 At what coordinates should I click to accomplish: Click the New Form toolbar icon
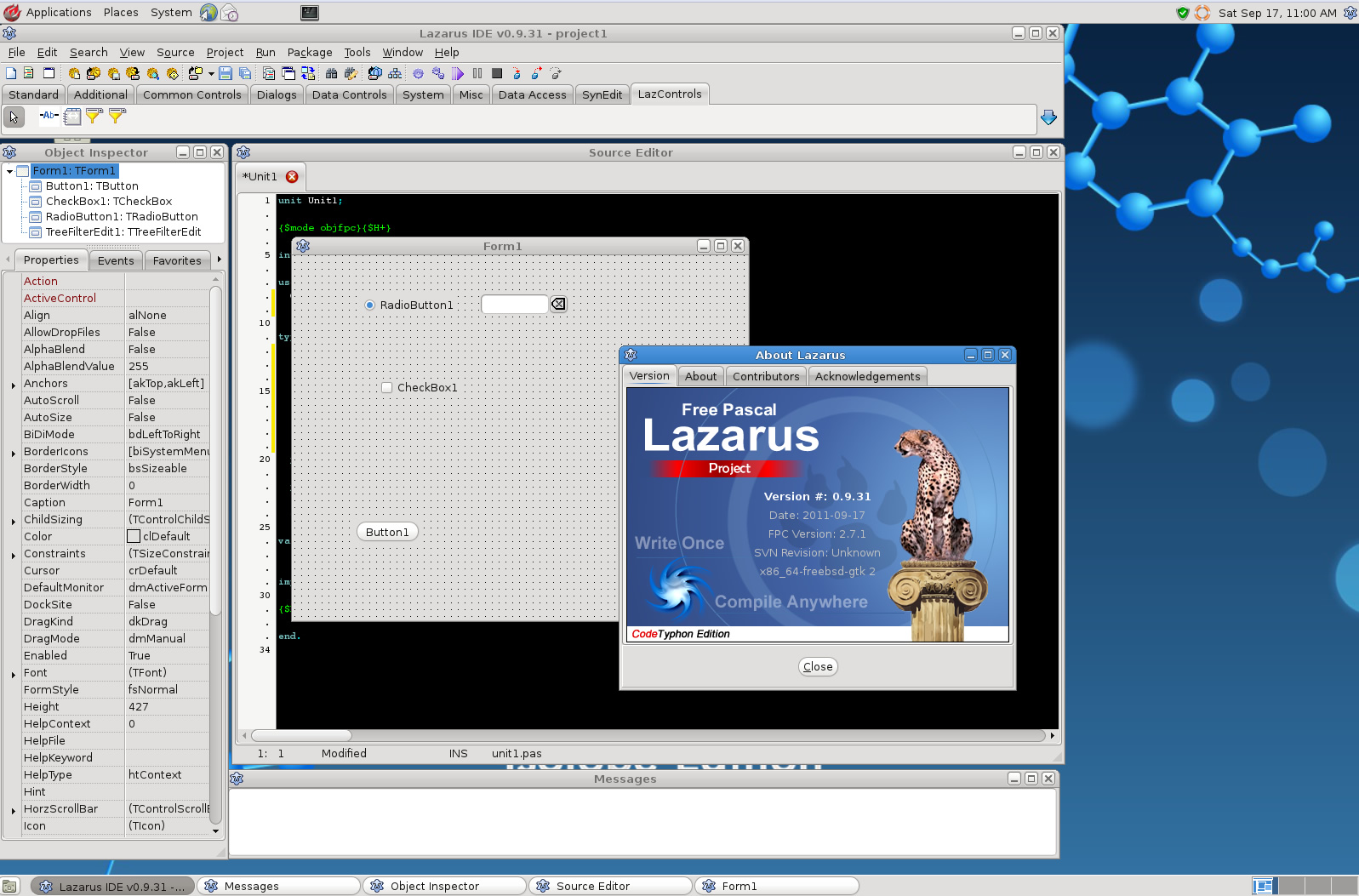coord(49,73)
